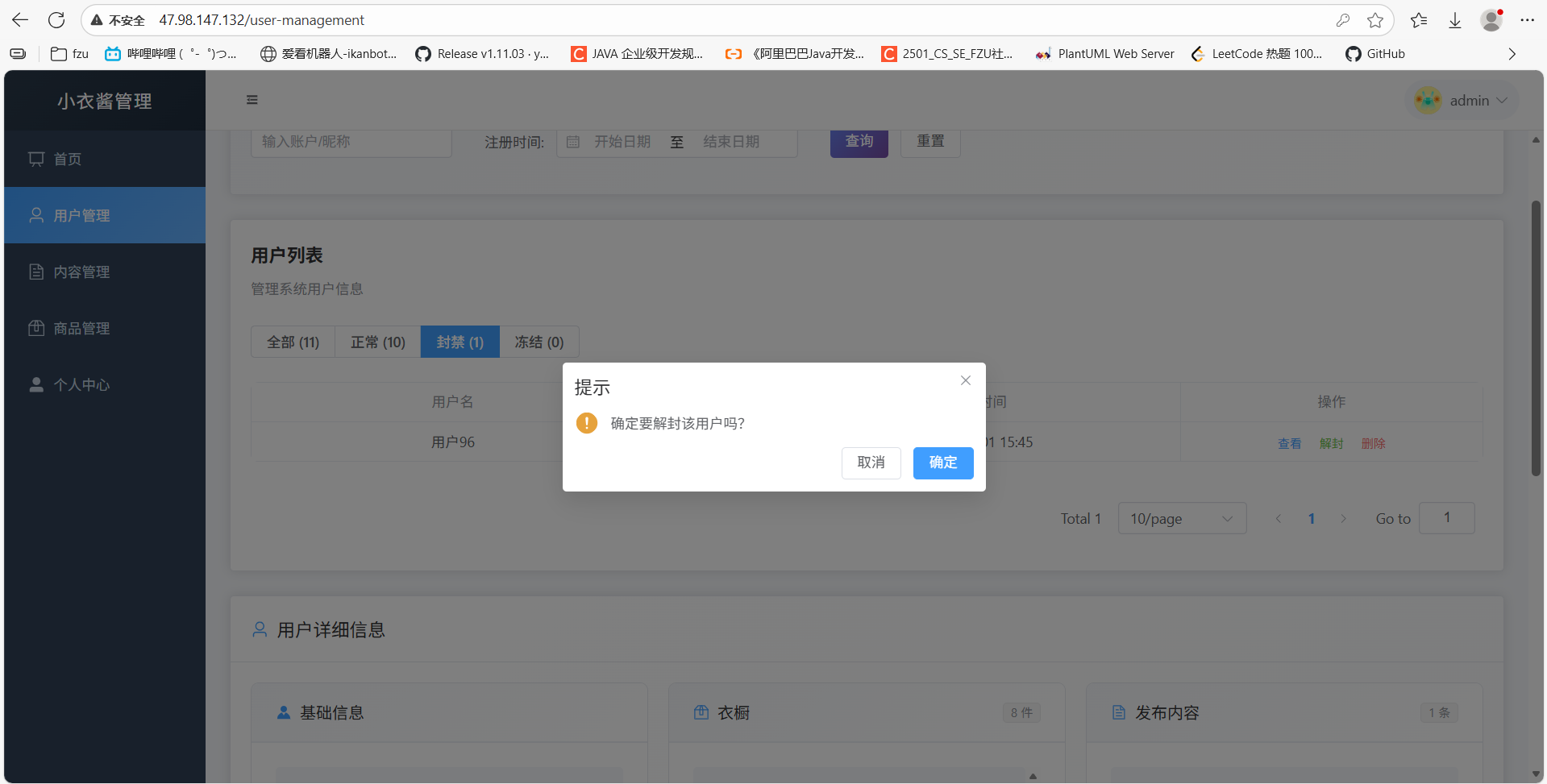Open browser downloads icon
The image size is (1547, 784).
coord(1455,20)
